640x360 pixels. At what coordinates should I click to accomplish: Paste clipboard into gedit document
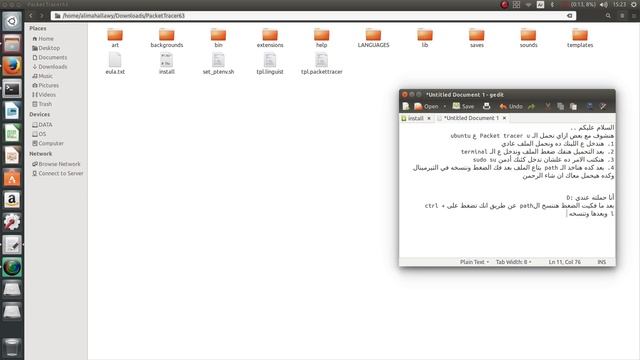(573, 106)
